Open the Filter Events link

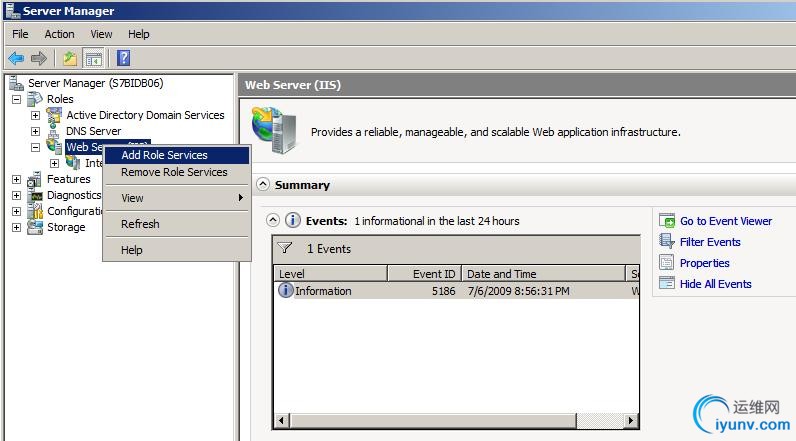point(710,242)
